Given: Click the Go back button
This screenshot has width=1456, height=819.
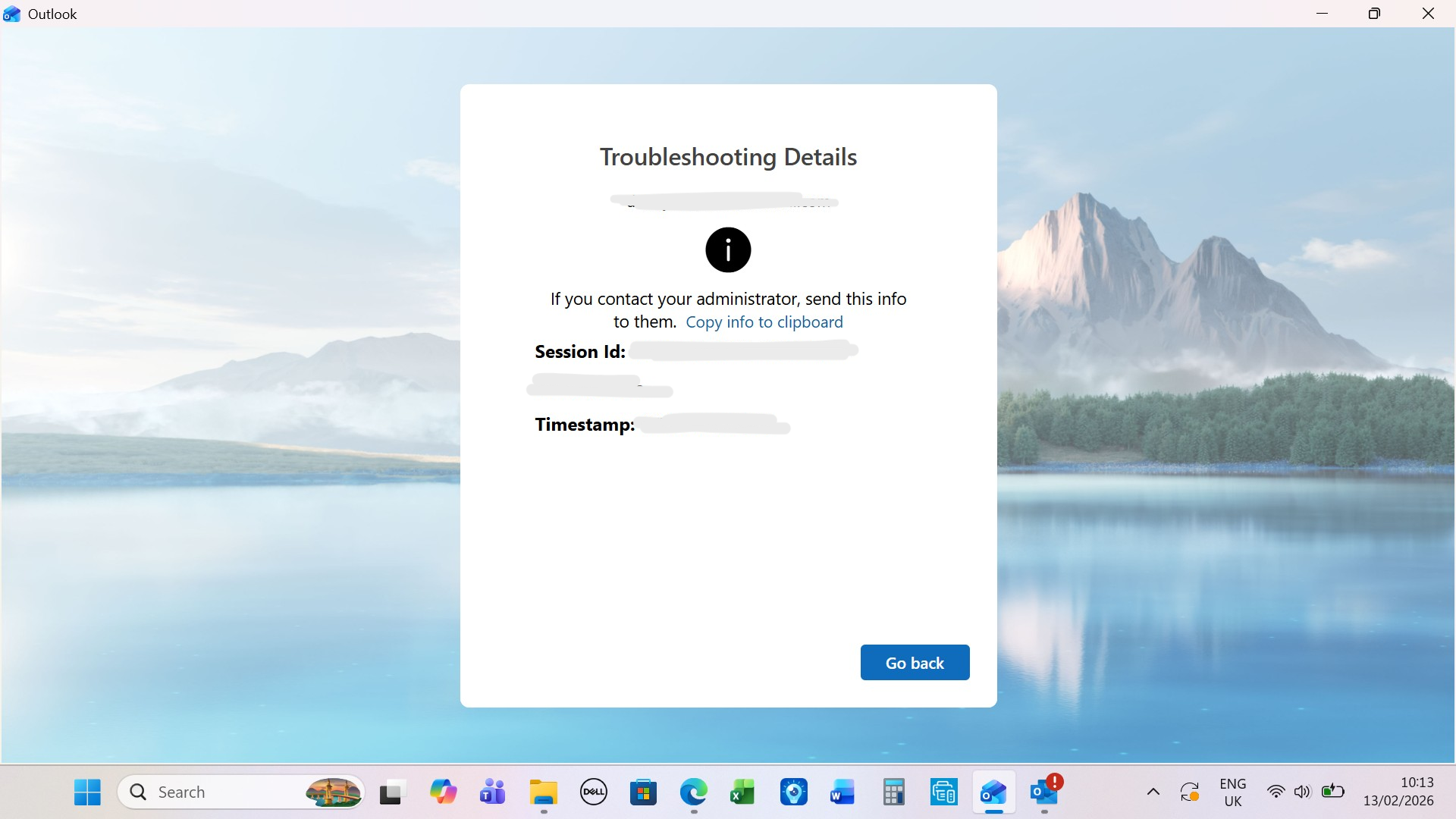Looking at the screenshot, I should pyautogui.click(x=915, y=663).
